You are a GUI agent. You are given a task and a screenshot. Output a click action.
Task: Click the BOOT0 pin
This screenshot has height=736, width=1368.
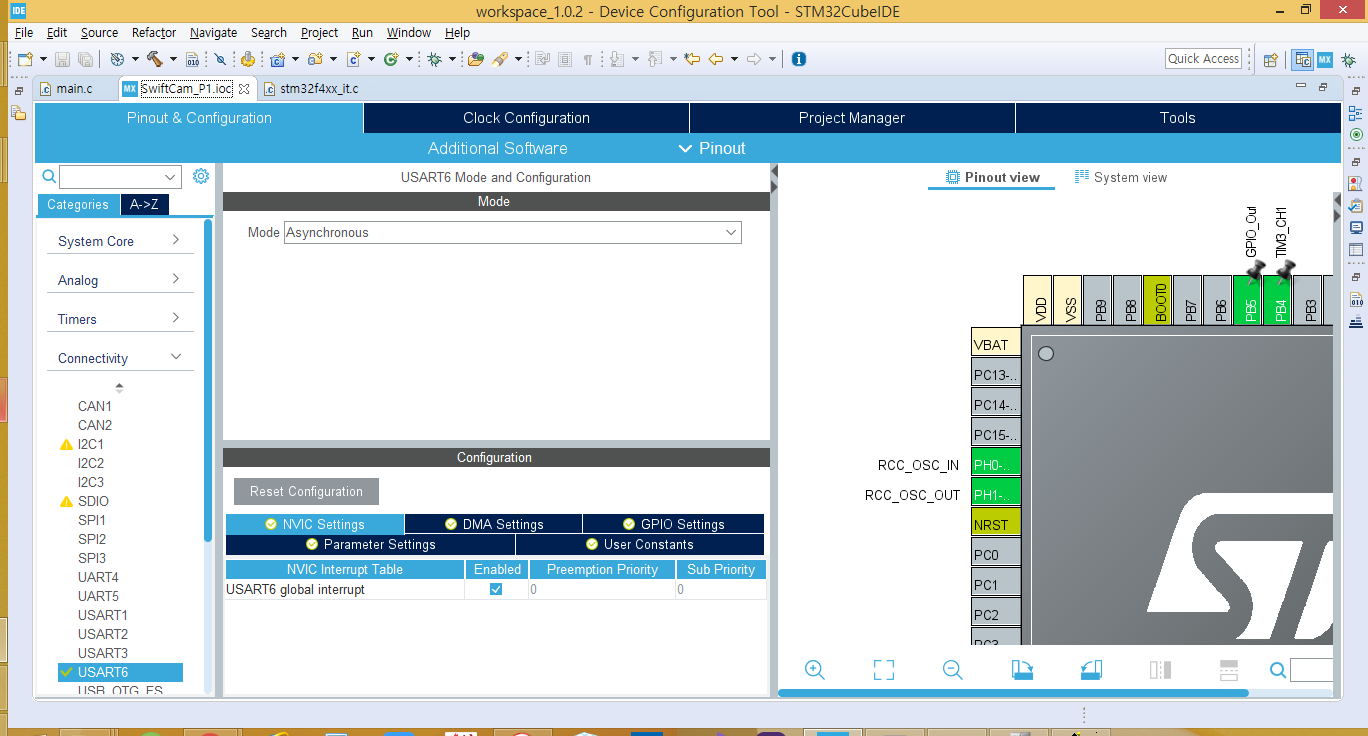point(1160,300)
